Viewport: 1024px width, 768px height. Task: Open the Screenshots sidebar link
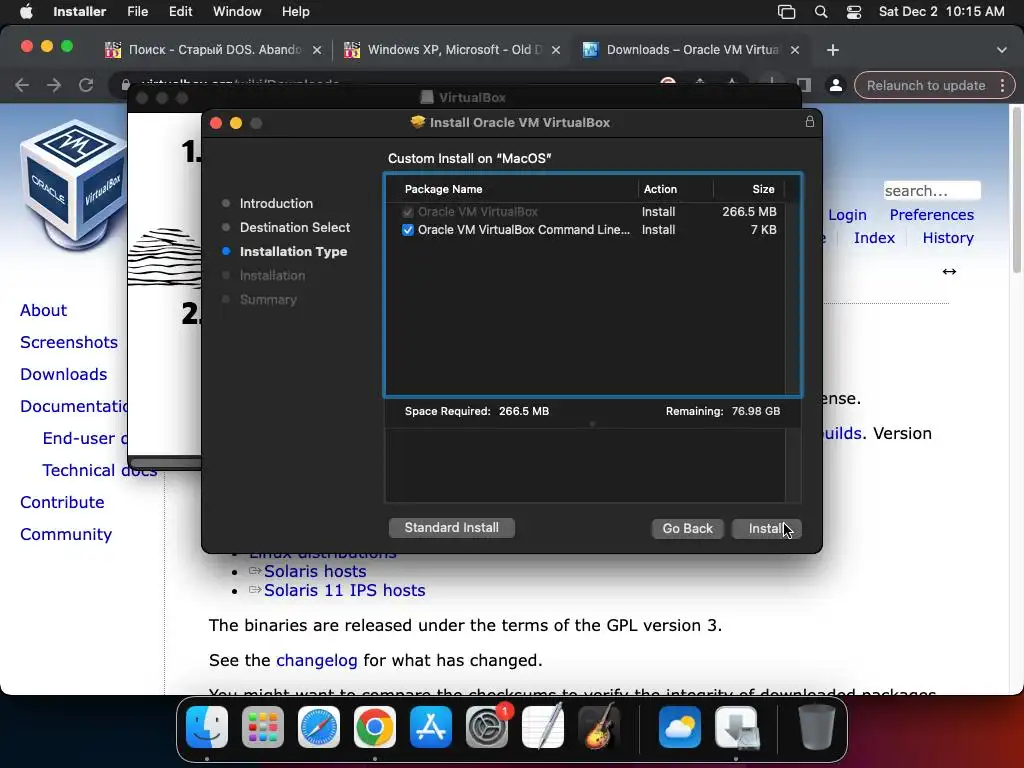click(x=69, y=342)
